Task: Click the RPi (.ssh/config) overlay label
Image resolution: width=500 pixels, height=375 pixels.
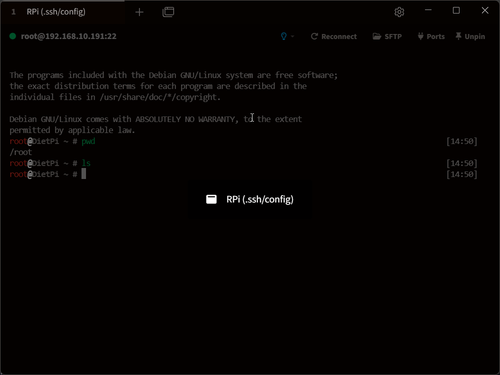Action: [x=260, y=199]
